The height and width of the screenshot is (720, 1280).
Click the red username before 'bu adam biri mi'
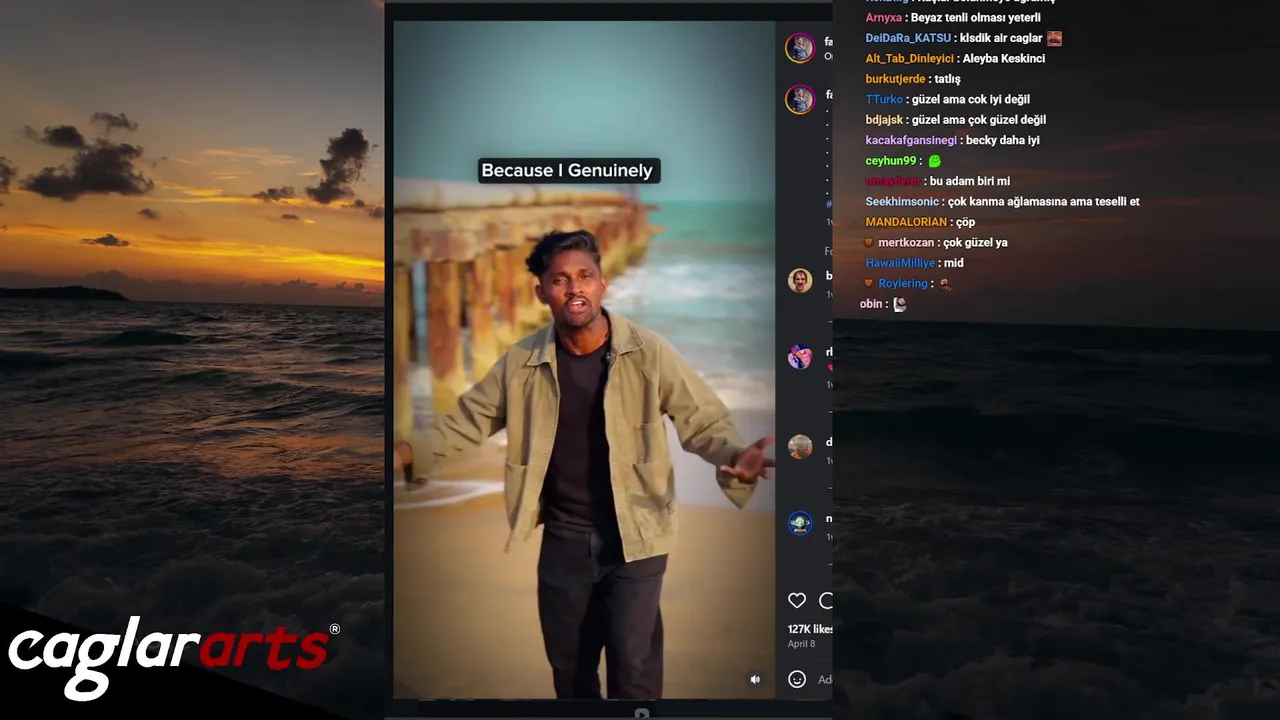[893, 181]
